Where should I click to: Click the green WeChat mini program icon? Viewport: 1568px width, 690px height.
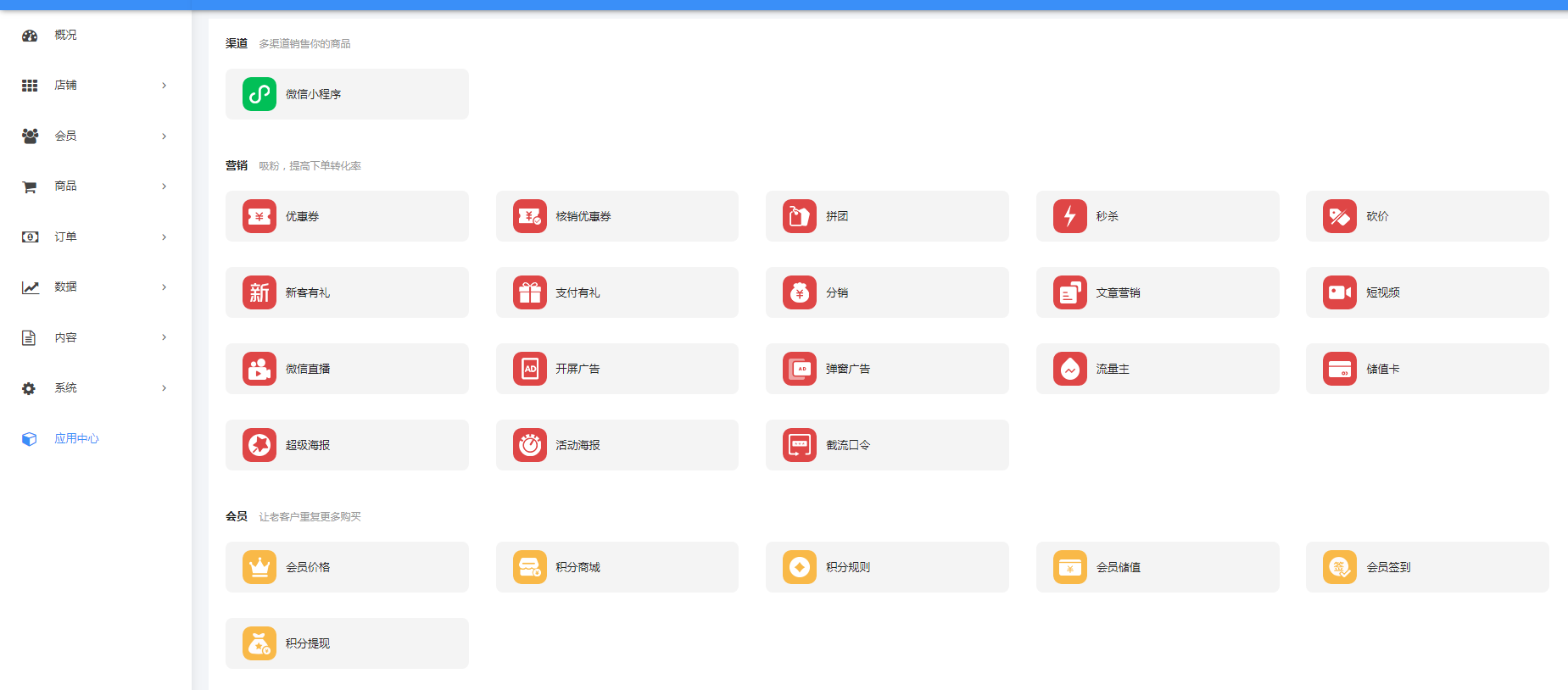click(259, 94)
